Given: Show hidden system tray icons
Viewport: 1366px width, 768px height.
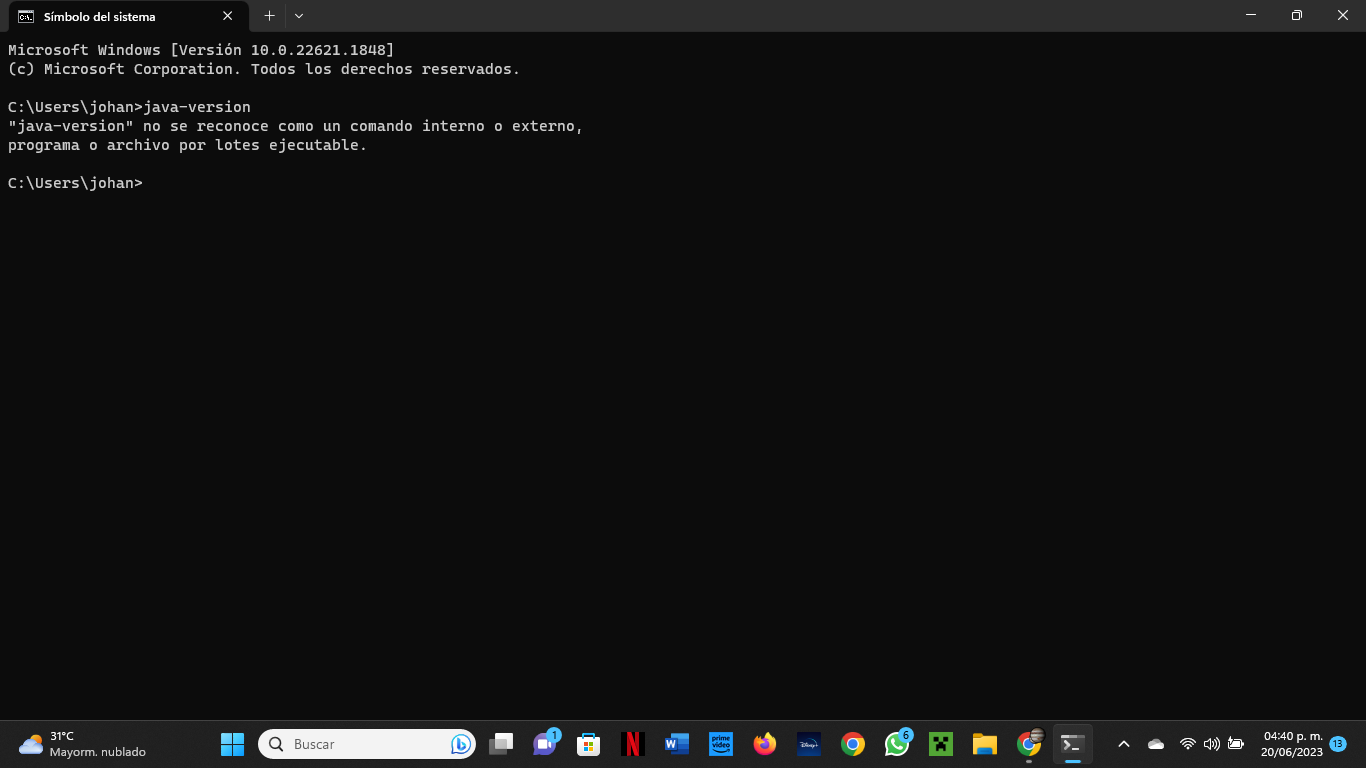Looking at the screenshot, I should (x=1124, y=744).
